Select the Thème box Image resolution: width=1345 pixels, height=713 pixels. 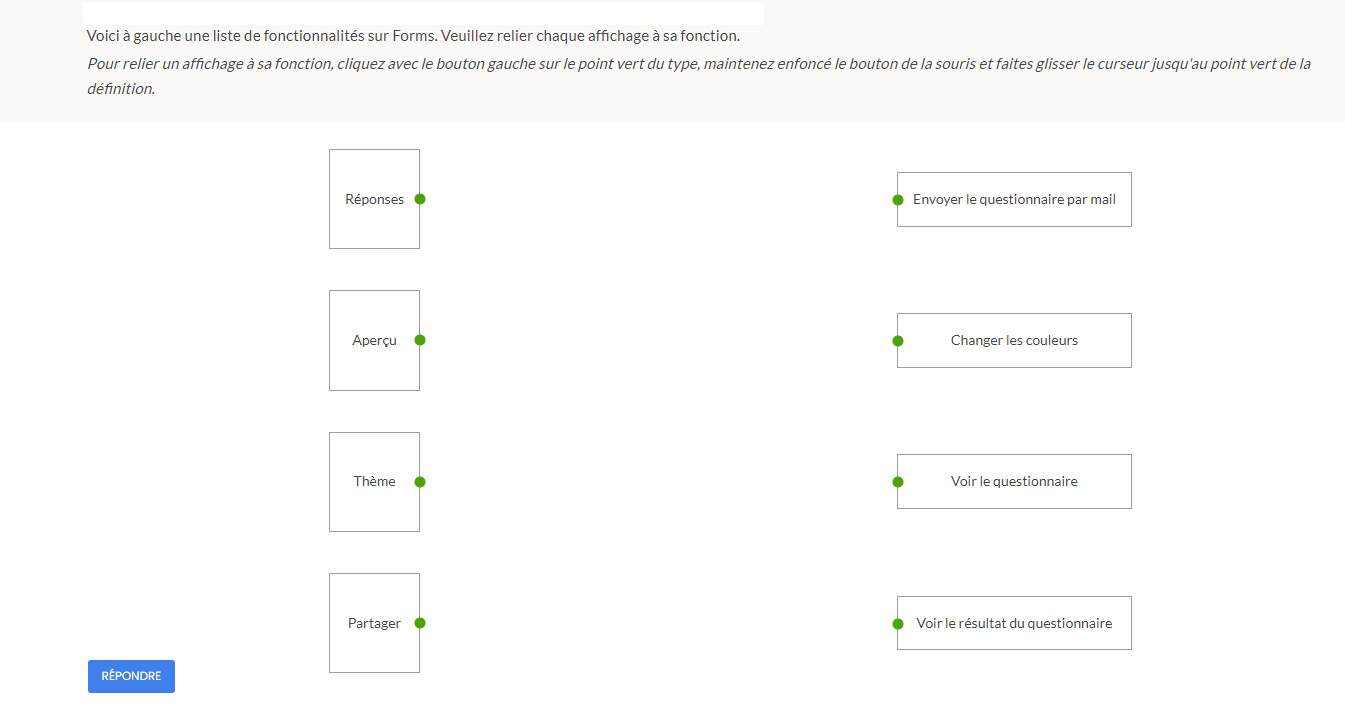tap(374, 482)
